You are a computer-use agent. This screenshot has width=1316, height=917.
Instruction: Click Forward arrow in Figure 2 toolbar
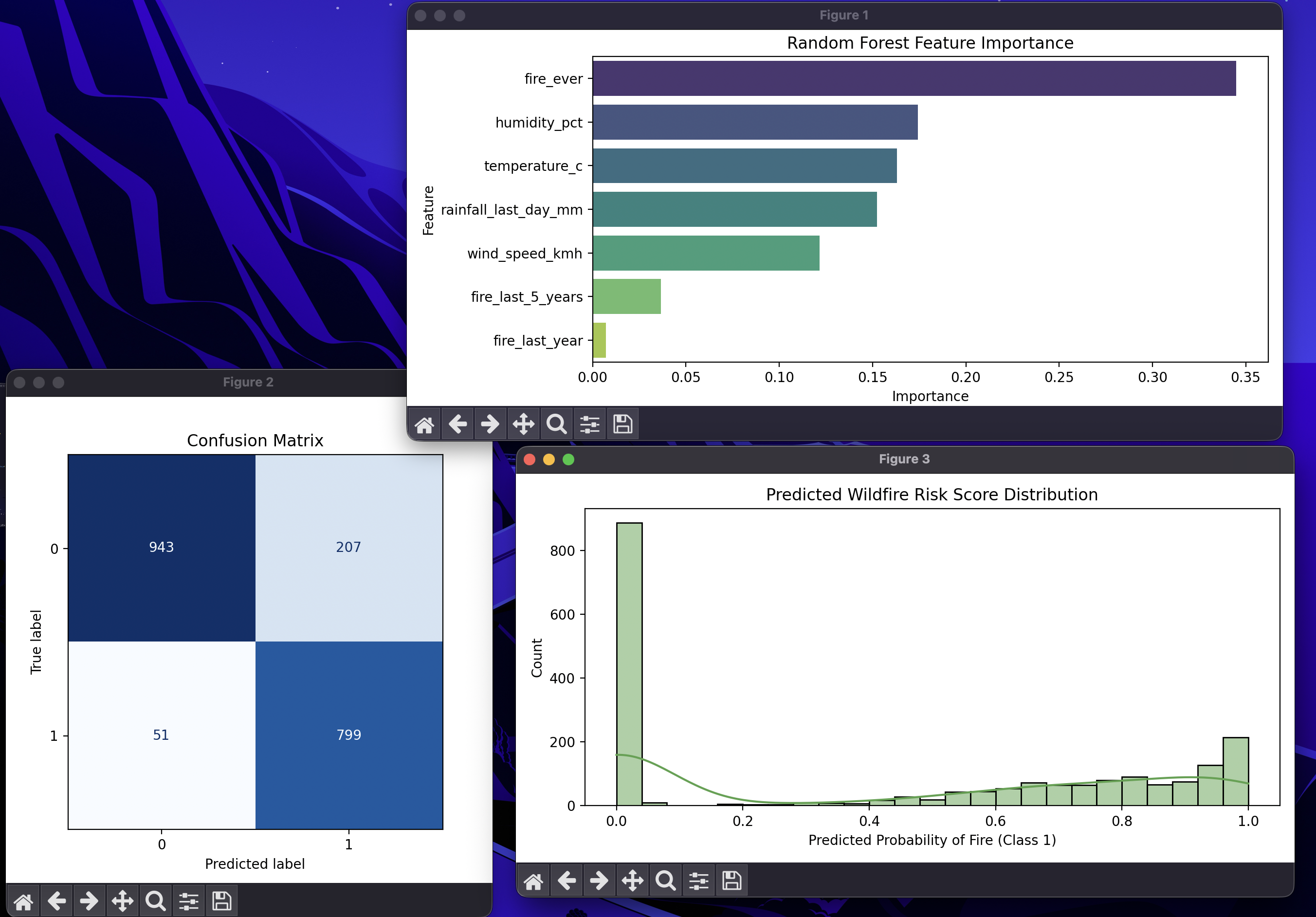[90, 901]
